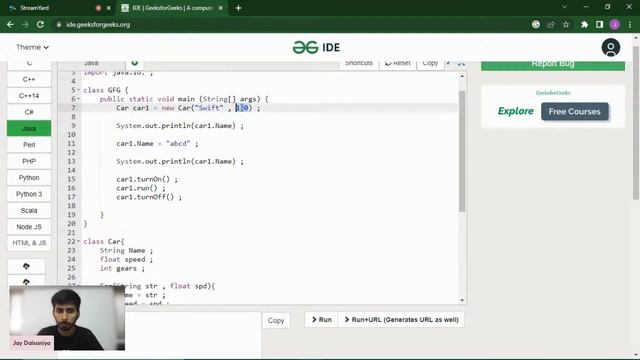This screenshot has height=360, width=640.
Task: Reload the page with refresh icon
Action: tap(40, 24)
